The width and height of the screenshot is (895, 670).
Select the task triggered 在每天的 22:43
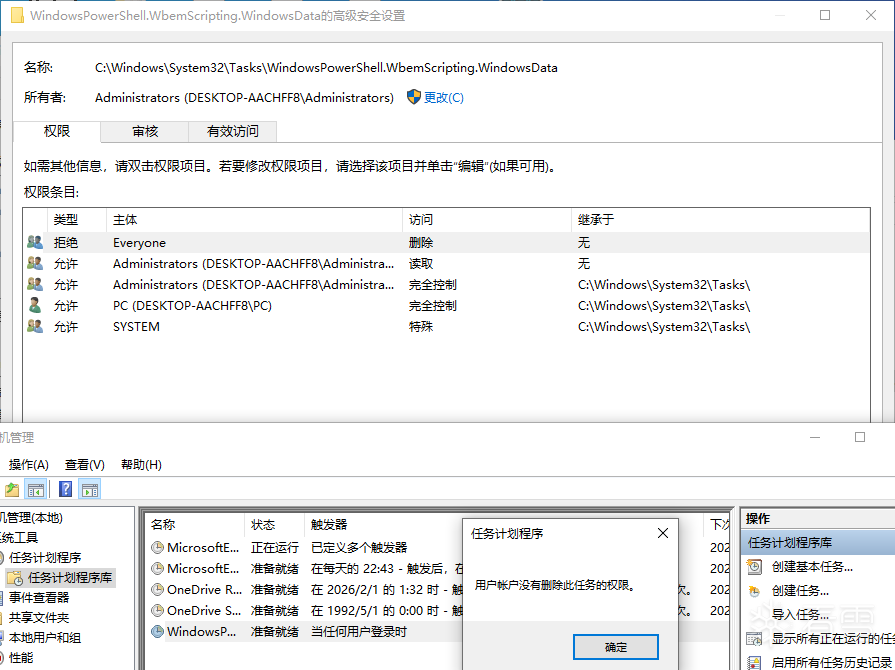click(305, 568)
